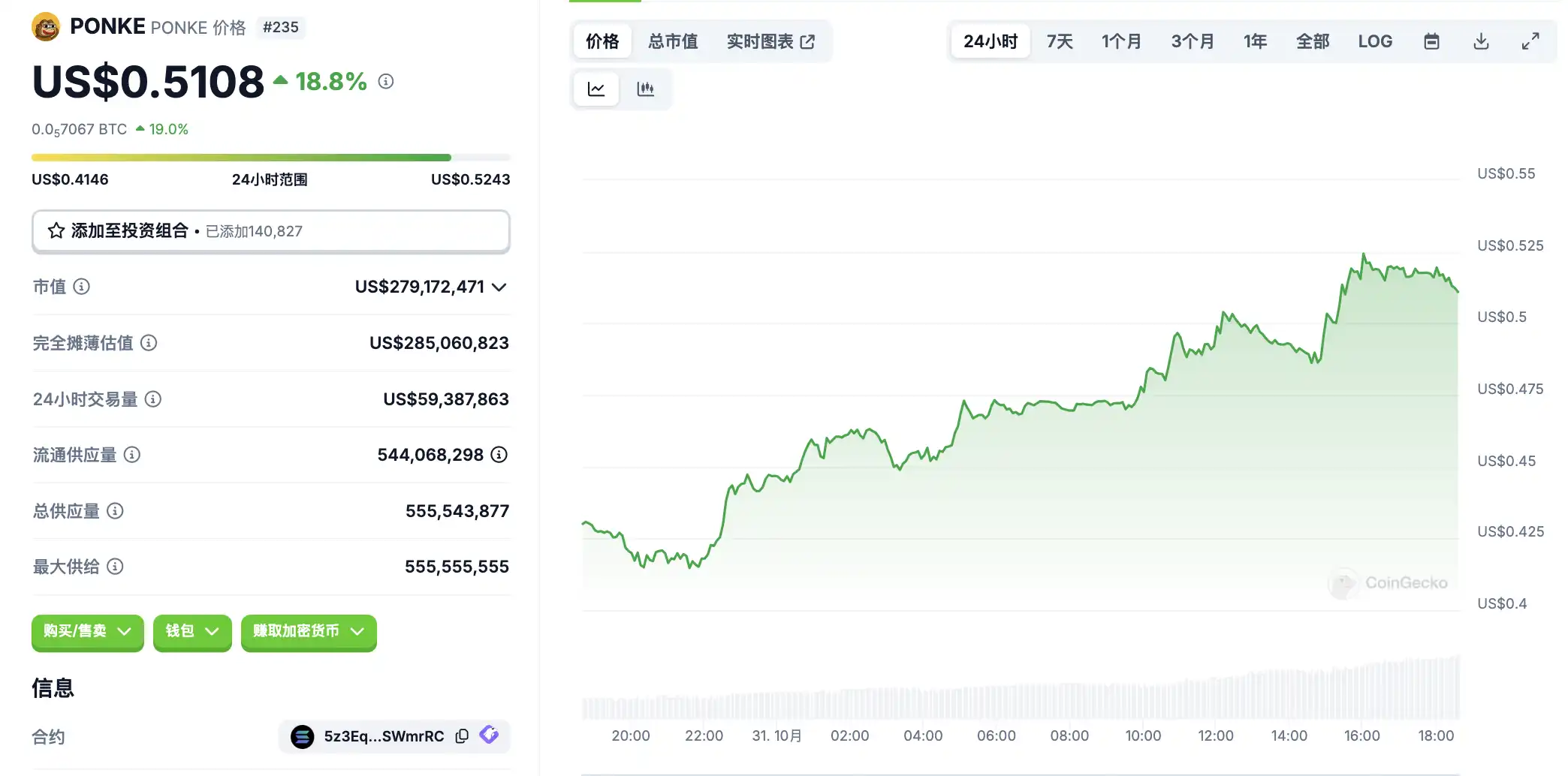Click the 24h low value US$0.4146
The width and height of the screenshot is (1568, 776).
[x=70, y=179]
